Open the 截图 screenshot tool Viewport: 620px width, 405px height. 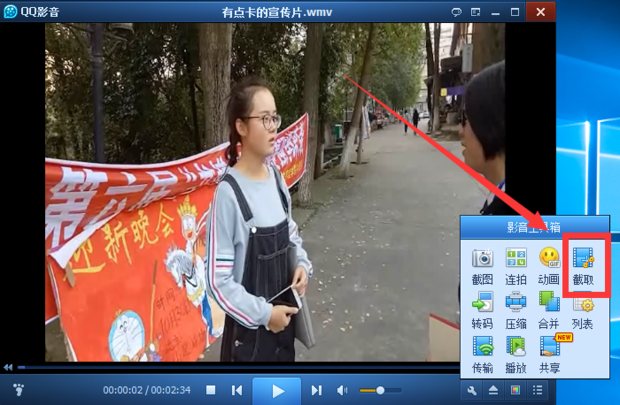pyautogui.click(x=482, y=264)
